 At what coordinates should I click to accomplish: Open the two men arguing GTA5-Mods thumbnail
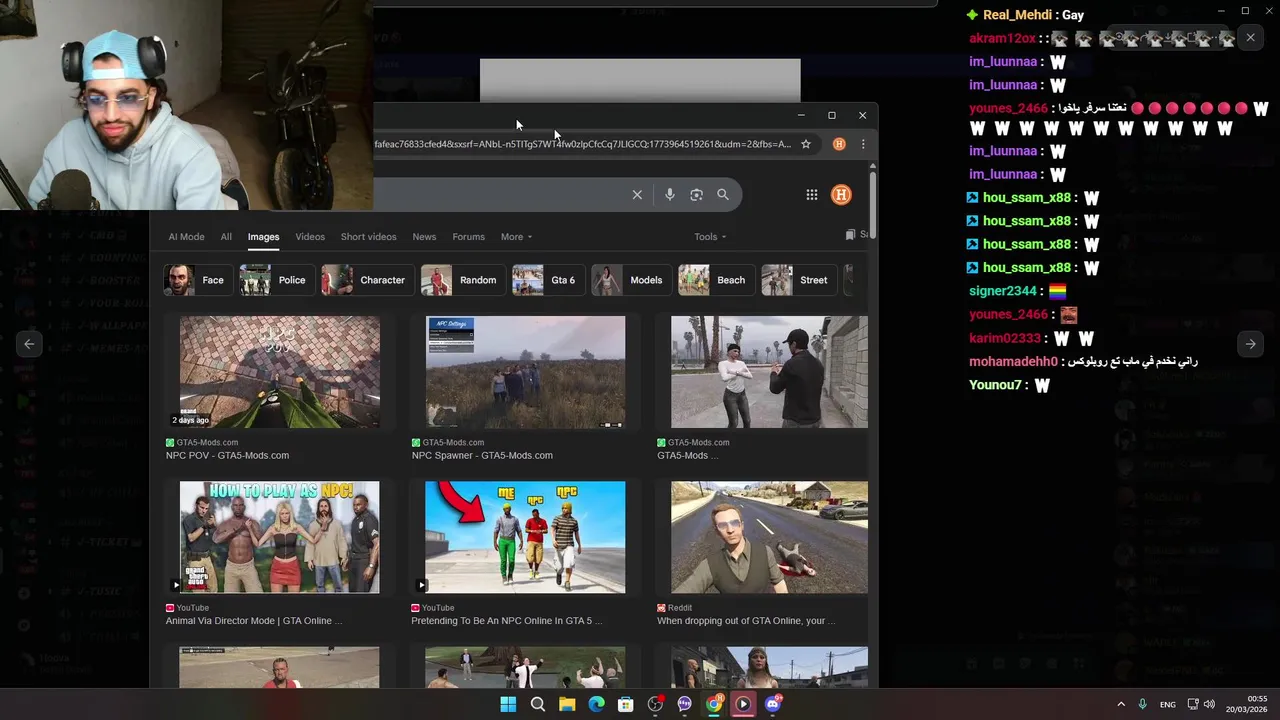click(769, 372)
